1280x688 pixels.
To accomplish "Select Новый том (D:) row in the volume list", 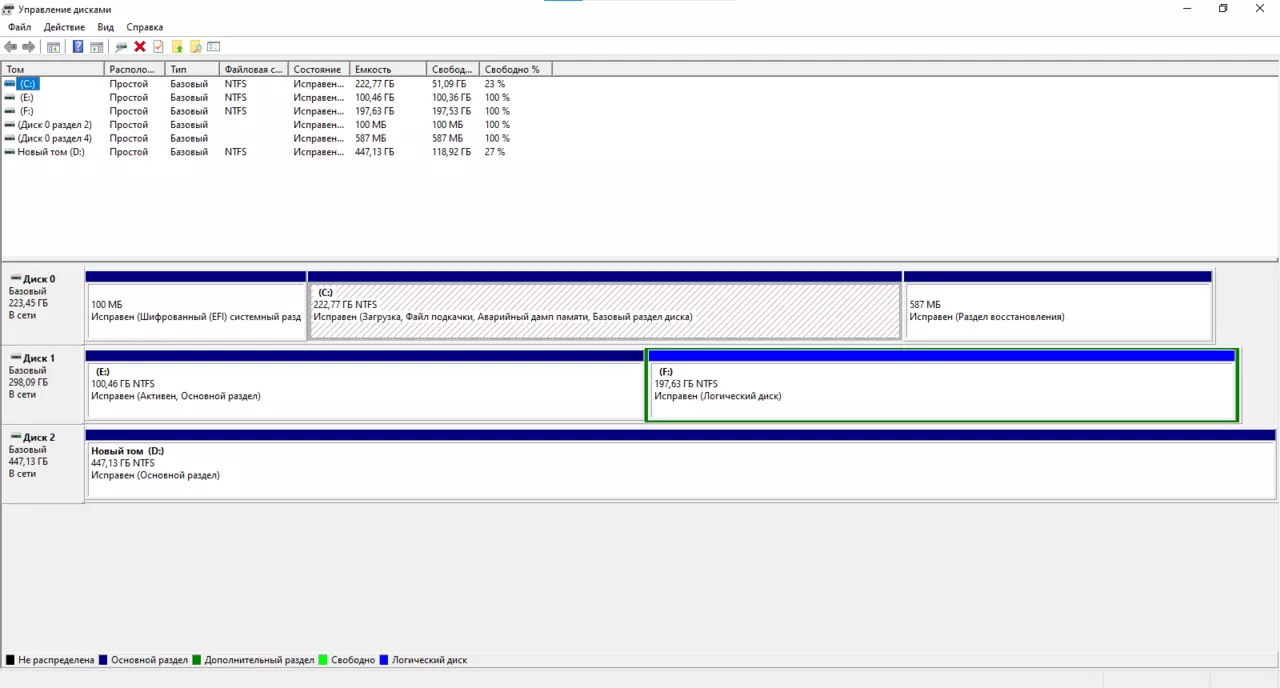I will click(x=50, y=152).
